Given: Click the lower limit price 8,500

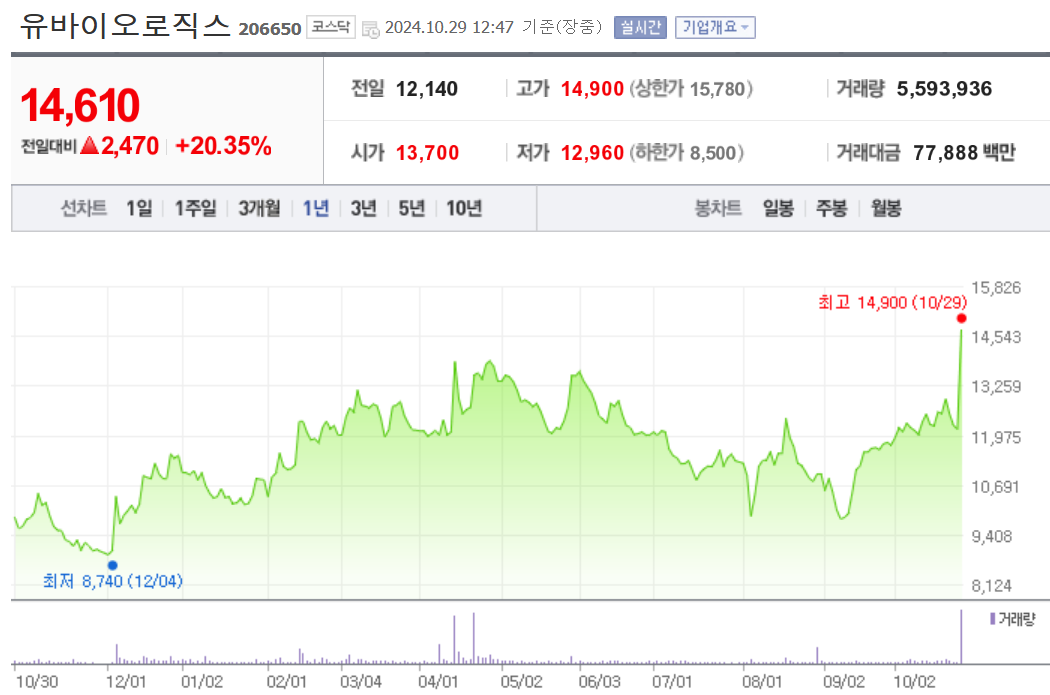Looking at the screenshot, I should (713, 153).
